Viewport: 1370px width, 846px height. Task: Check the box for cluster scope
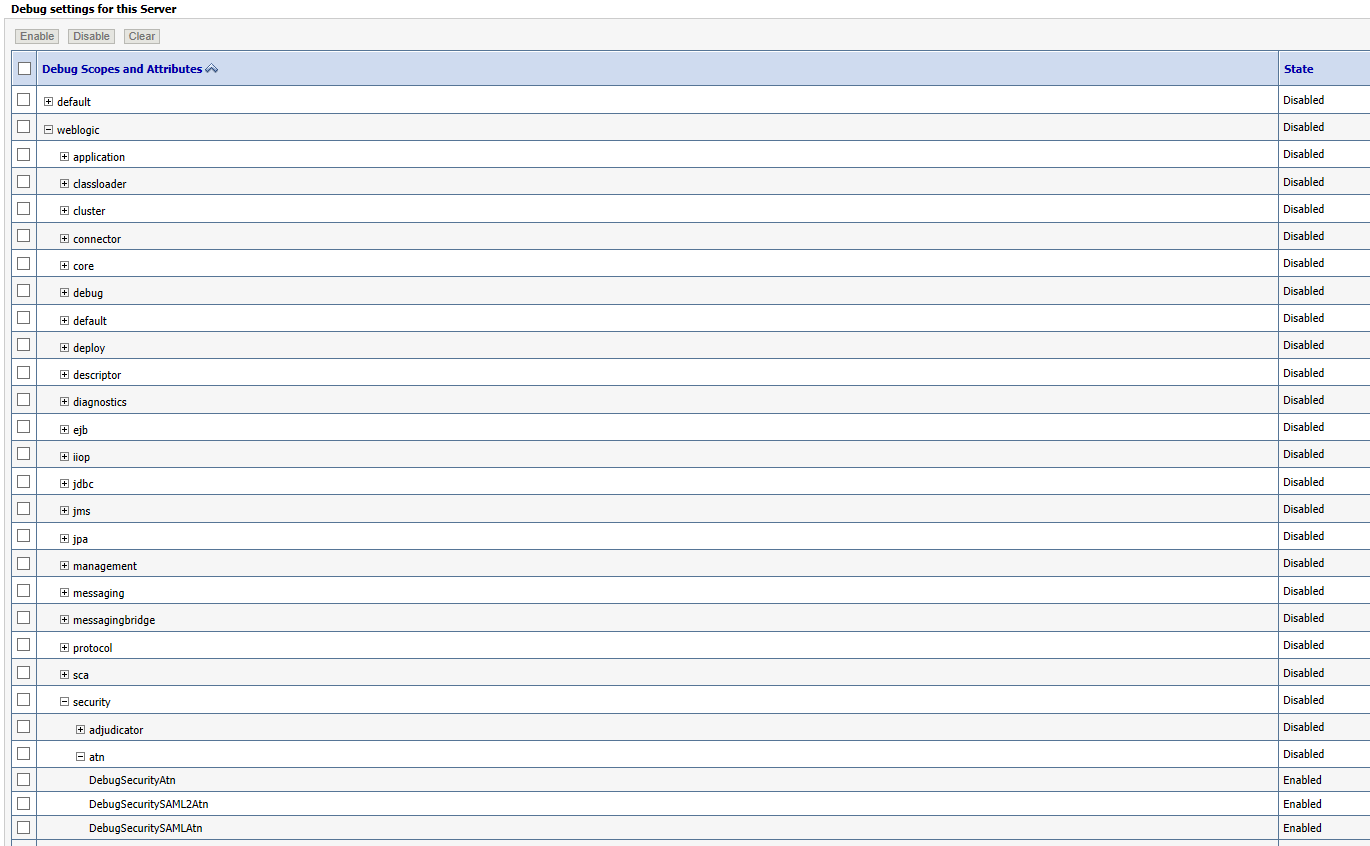24,209
